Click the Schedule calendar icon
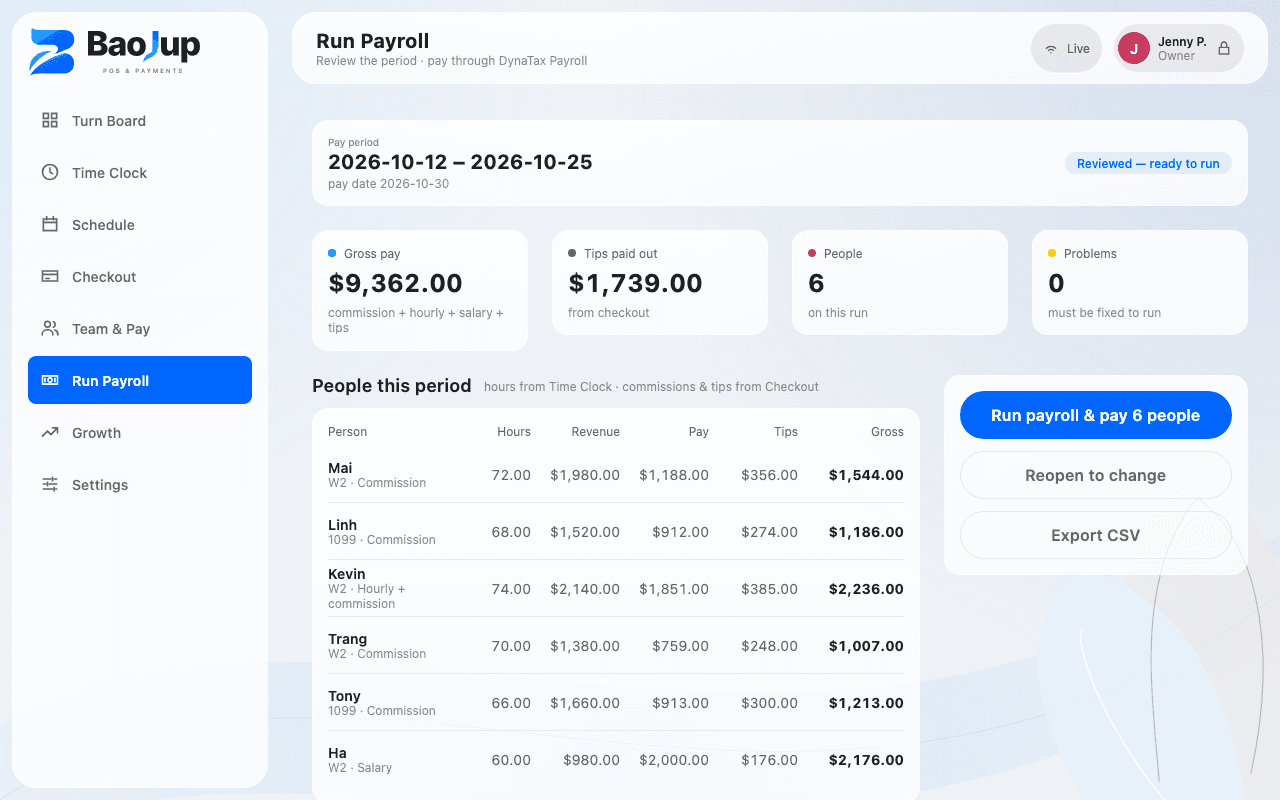 point(50,225)
